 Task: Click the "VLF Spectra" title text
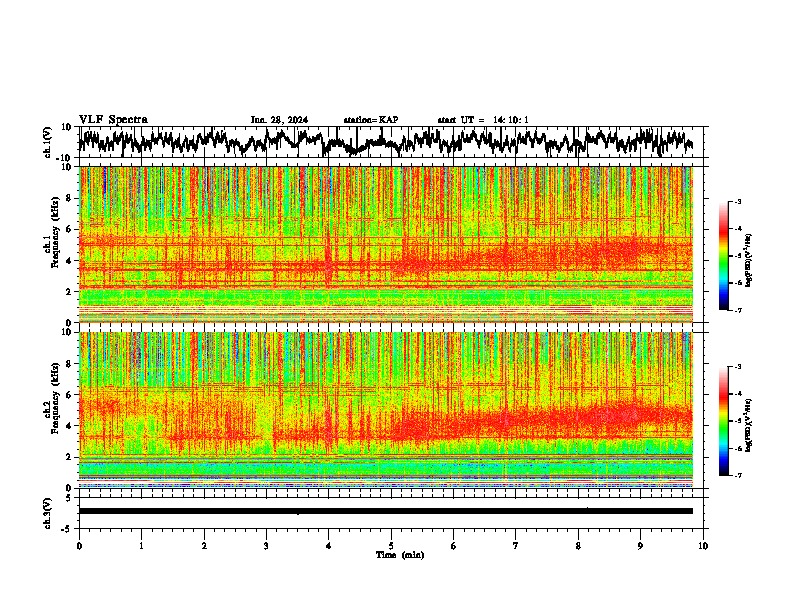(x=113, y=119)
